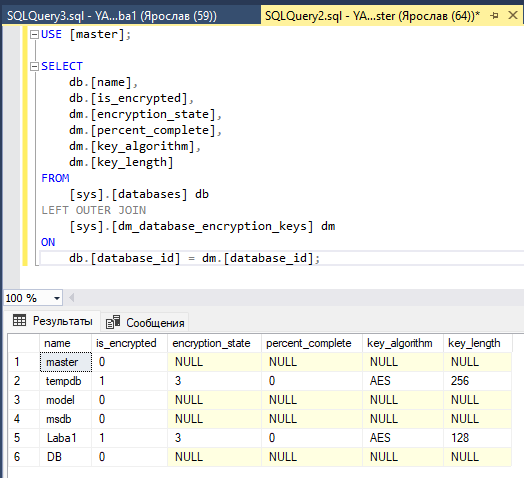
Task: Click the messages icon beside Сообщения
Action: (x=113, y=322)
